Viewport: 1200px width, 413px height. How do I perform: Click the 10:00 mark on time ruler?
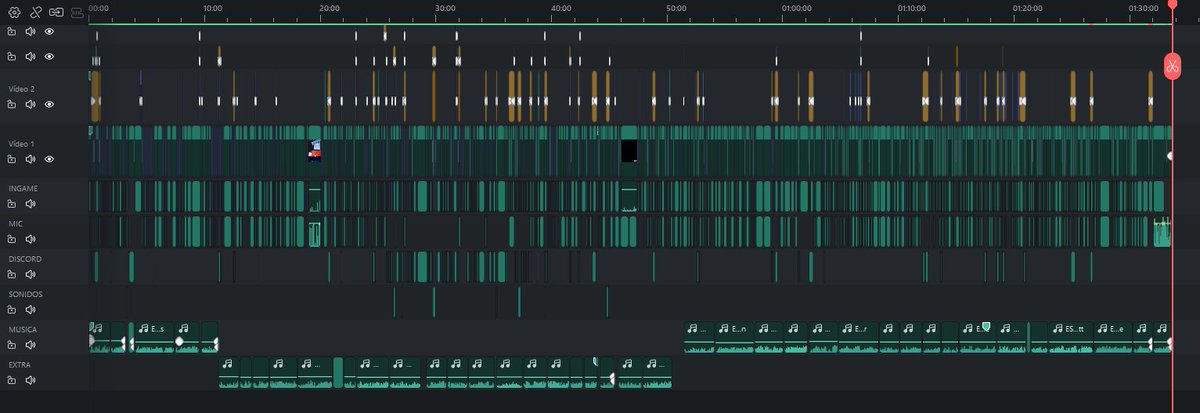click(x=212, y=8)
